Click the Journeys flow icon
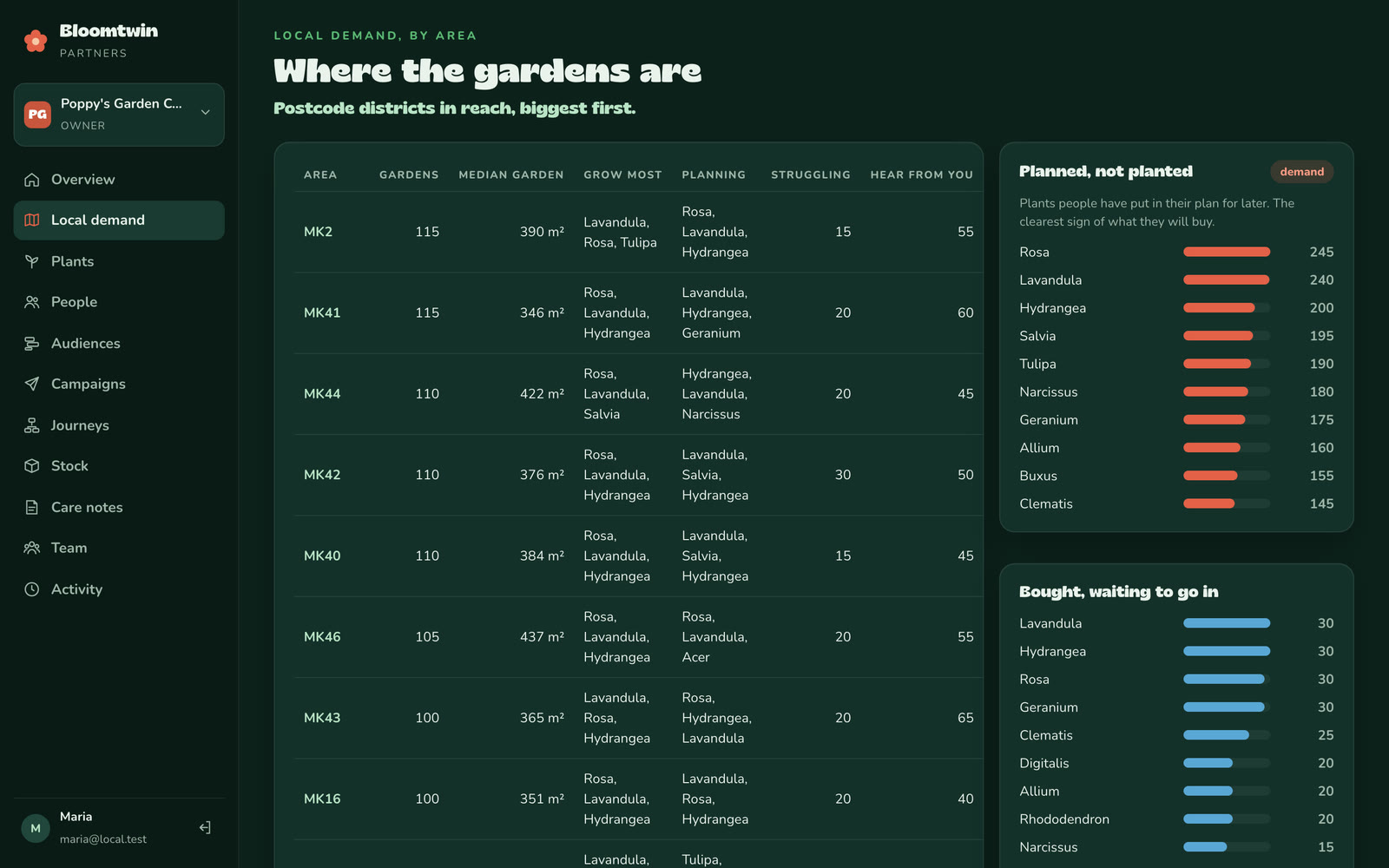This screenshot has height=868, width=1389. [x=32, y=425]
